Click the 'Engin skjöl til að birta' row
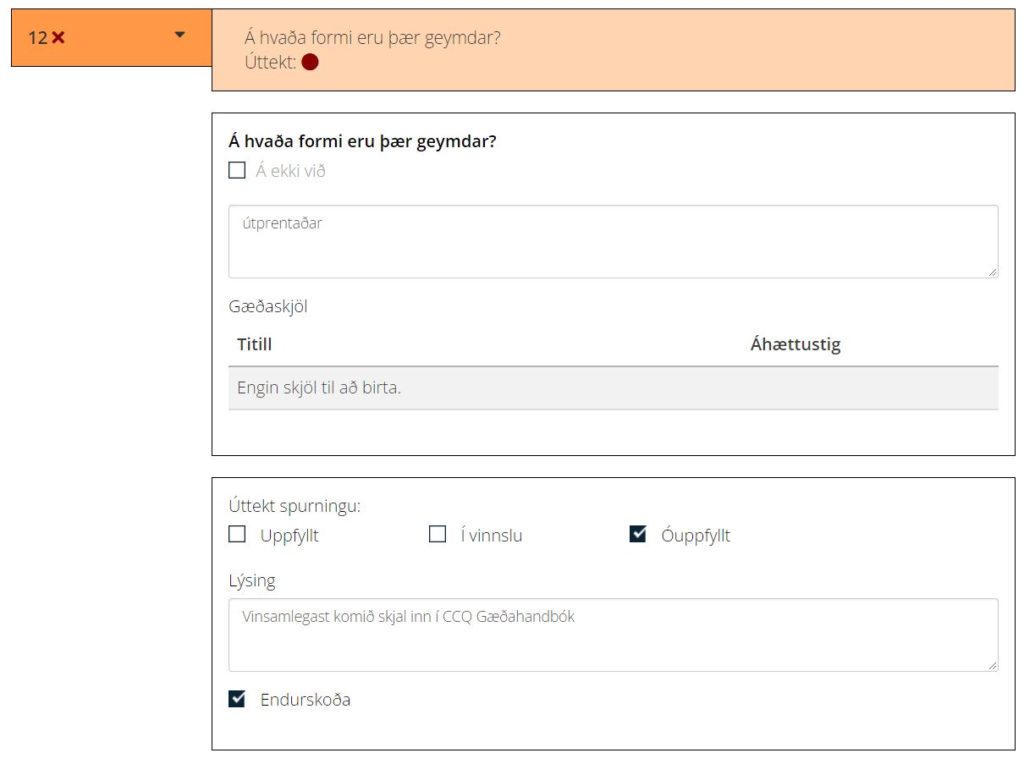This screenshot has width=1024, height=764. tap(613, 388)
